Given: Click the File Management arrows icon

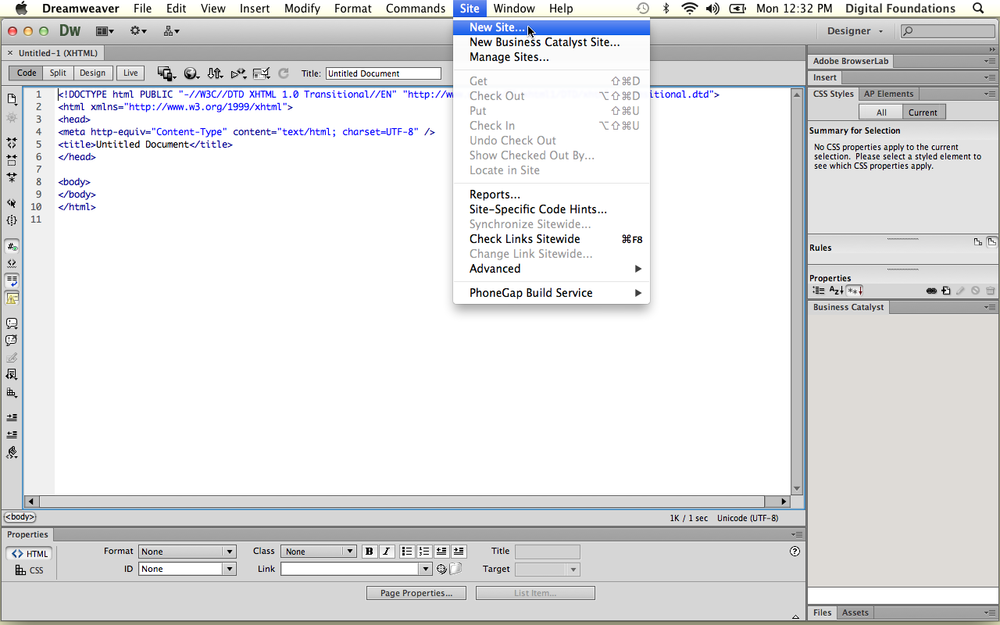Looking at the screenshot, I should [x=213, y=73].
